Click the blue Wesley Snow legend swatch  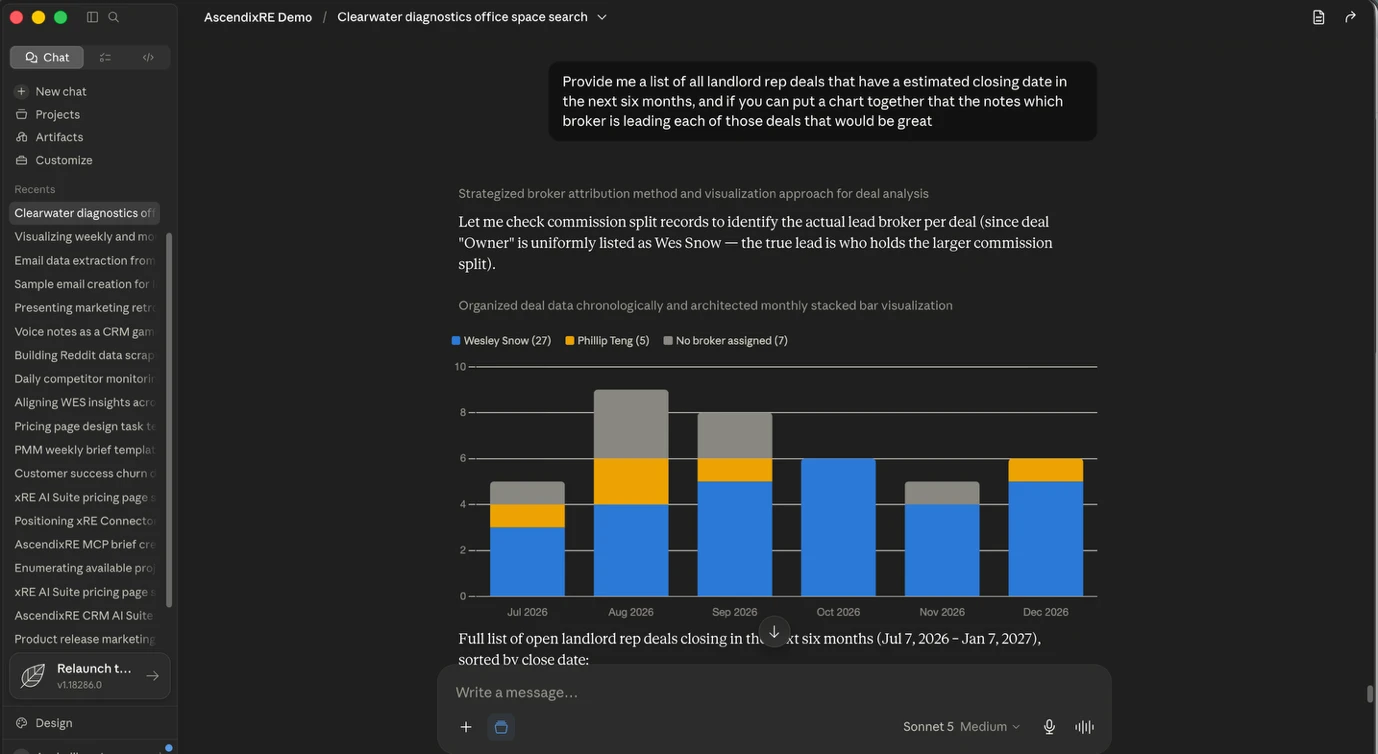pyautogui.click(x=456, y=340)
